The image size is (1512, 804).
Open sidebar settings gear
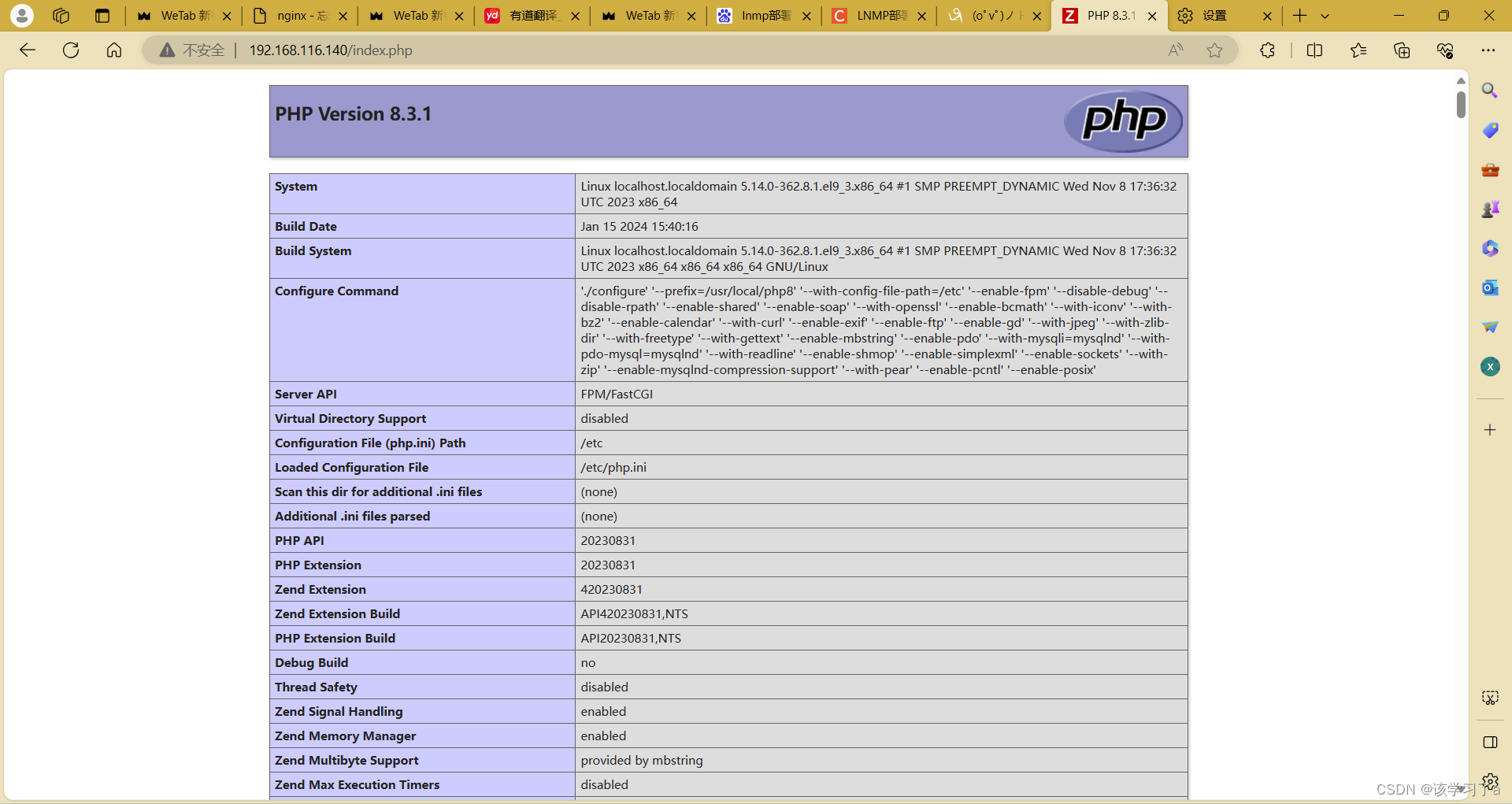[1490, 782]
